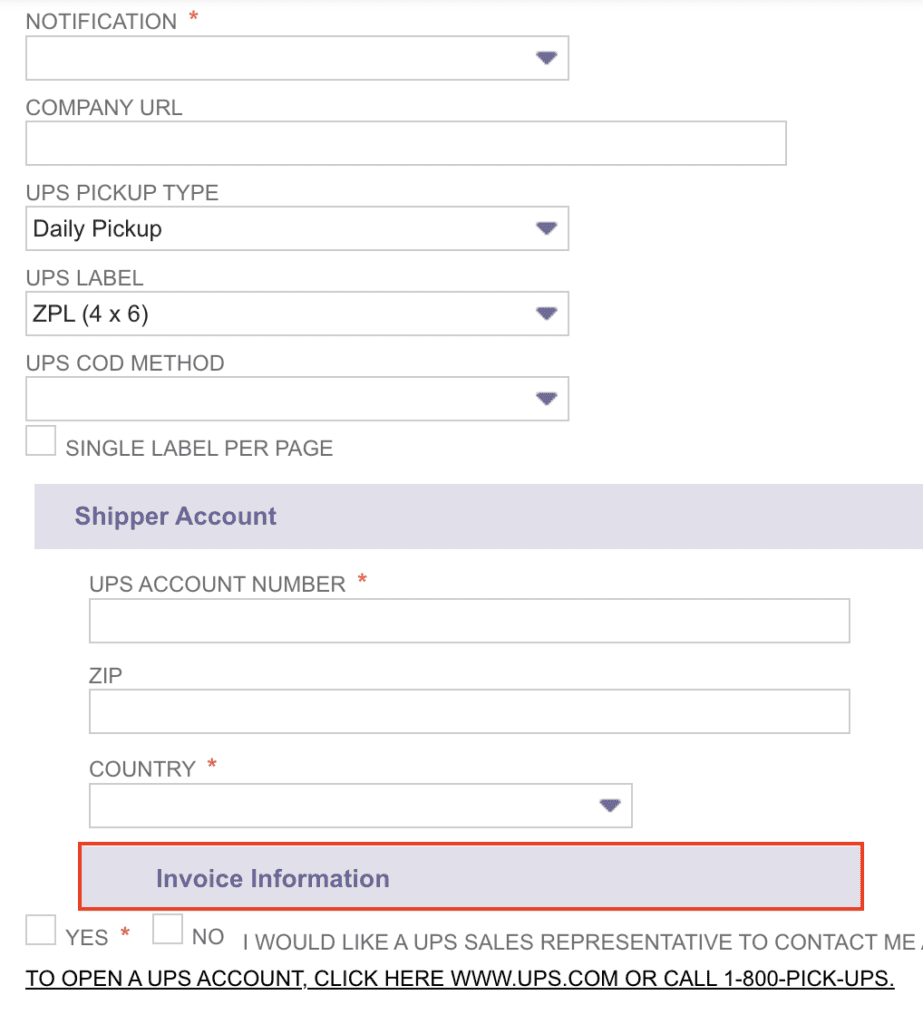Expand the Shipper Account section header
The height and width of the screenshot is (1024, 923).
click(176, 516)
